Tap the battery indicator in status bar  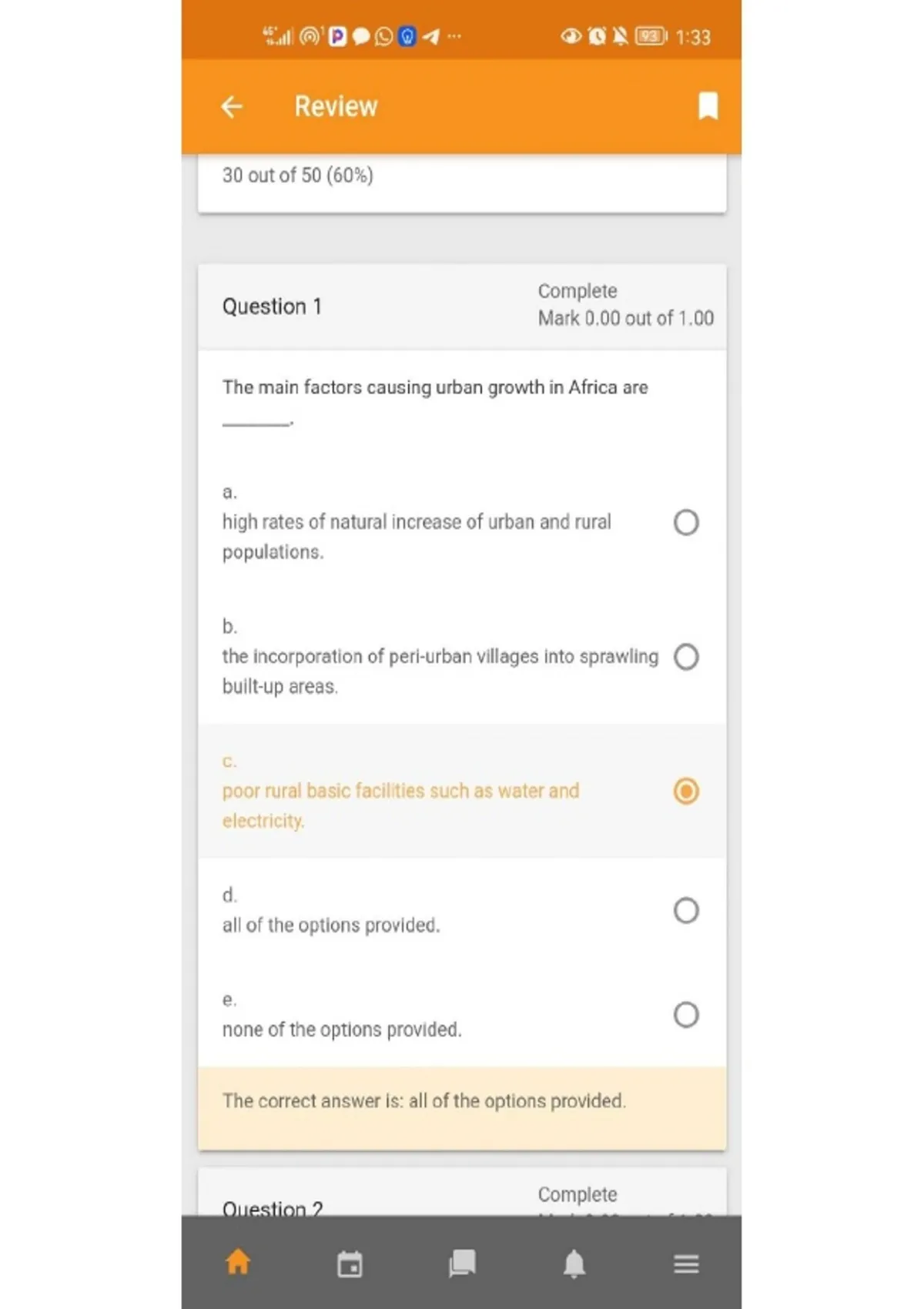651,36
